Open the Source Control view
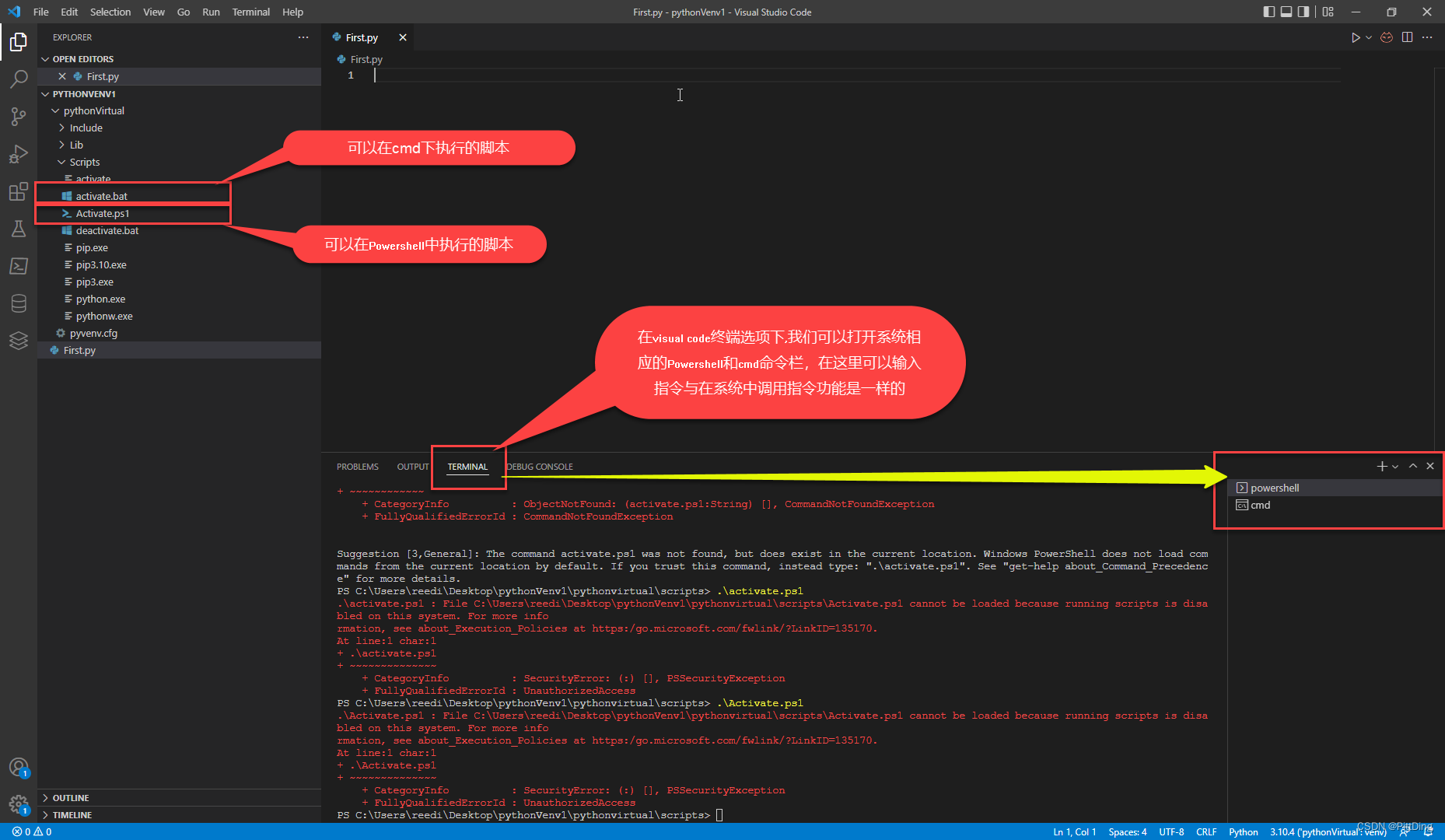Viewport: 1445px width, 840px height. [x=19, y=117]
